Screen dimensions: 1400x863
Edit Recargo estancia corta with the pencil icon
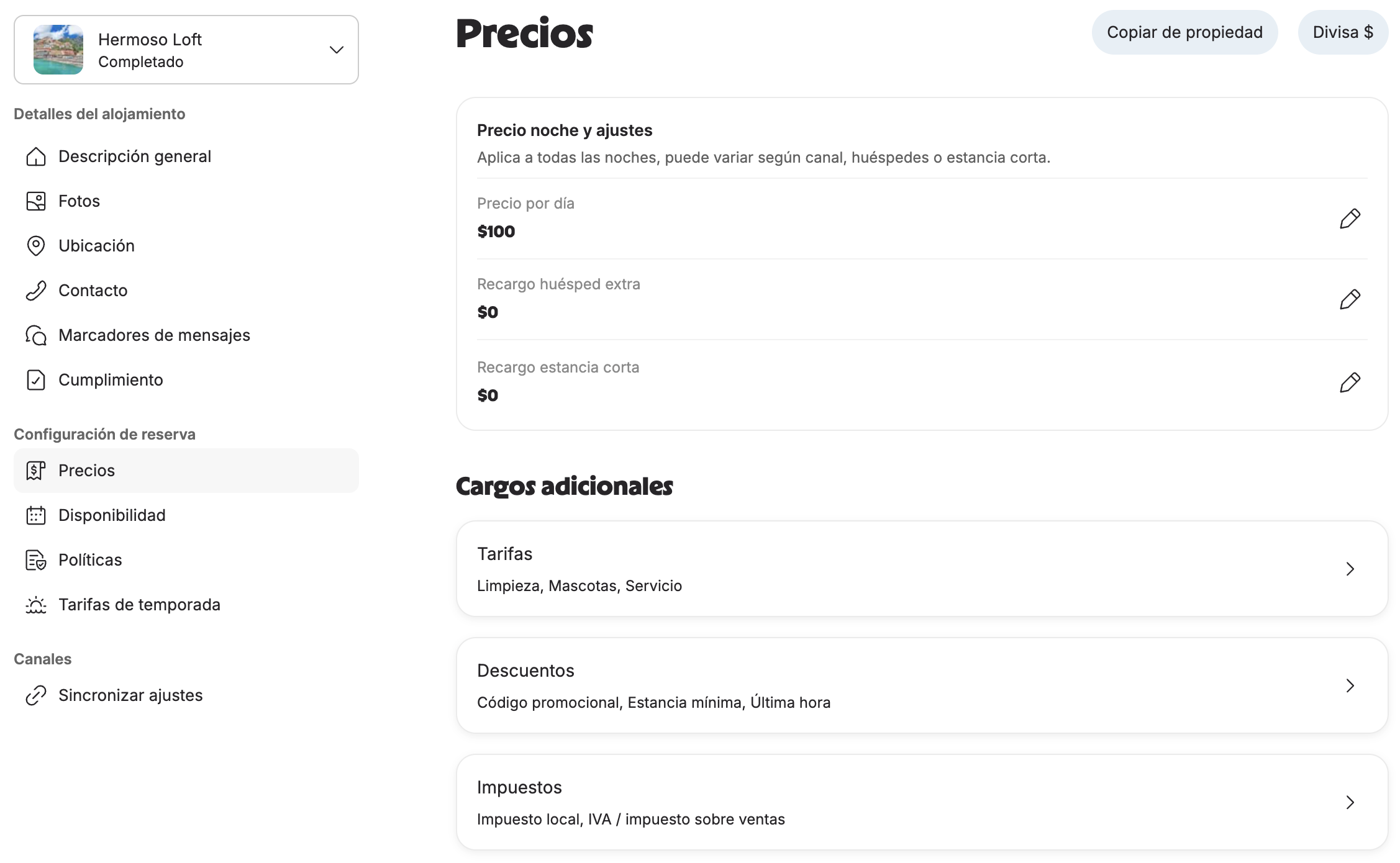tap(1350, 382)
